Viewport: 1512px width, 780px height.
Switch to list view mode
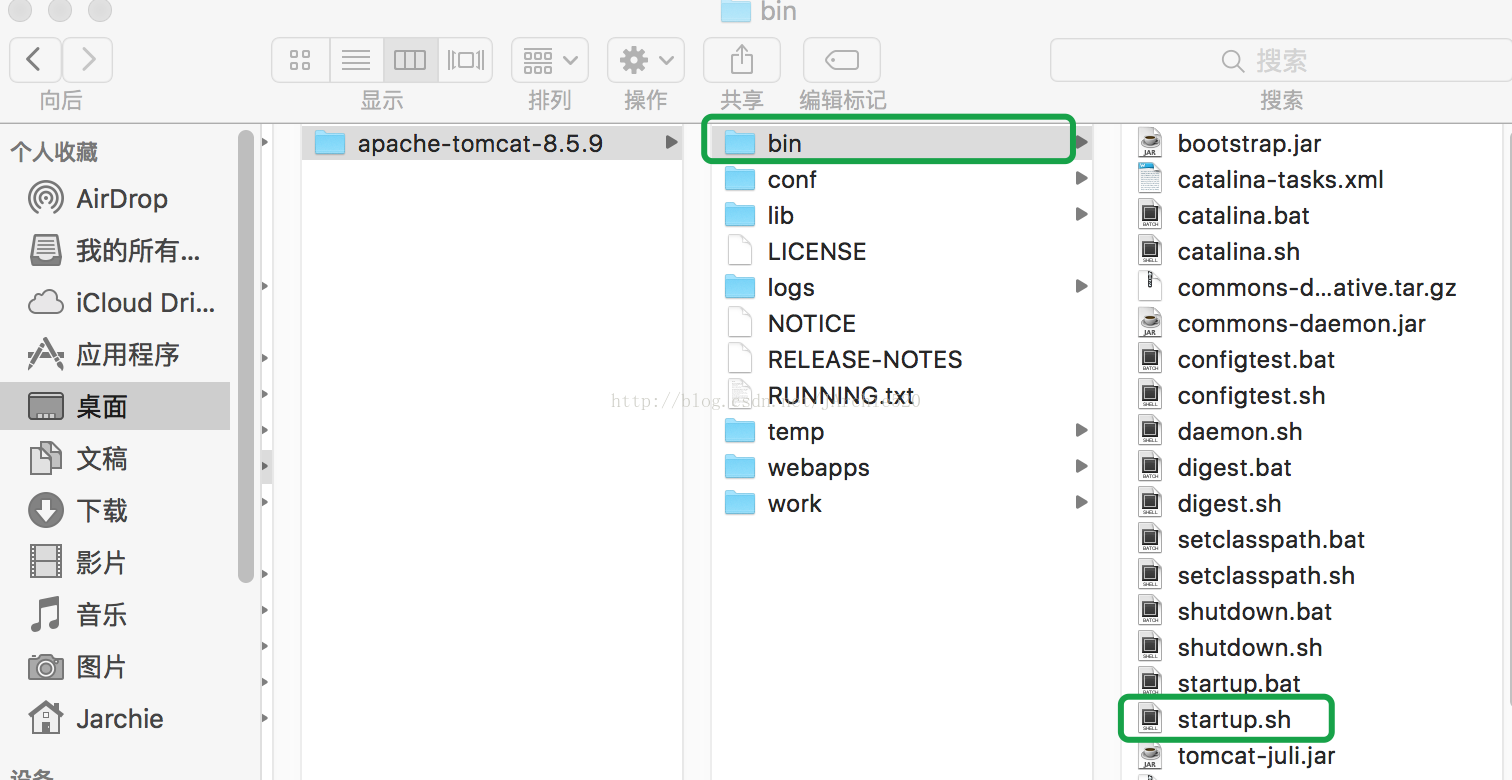coord(356,60)
